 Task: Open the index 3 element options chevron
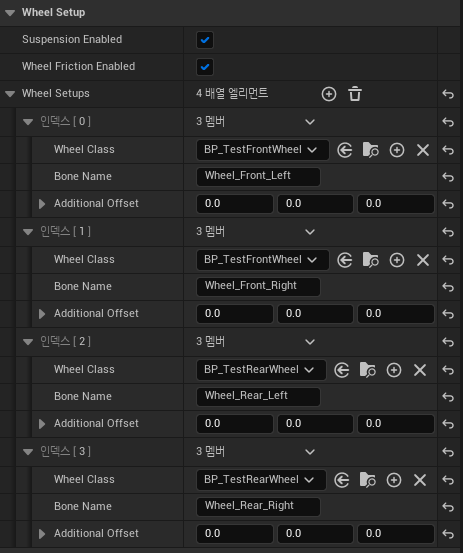[x=310, y=452]
